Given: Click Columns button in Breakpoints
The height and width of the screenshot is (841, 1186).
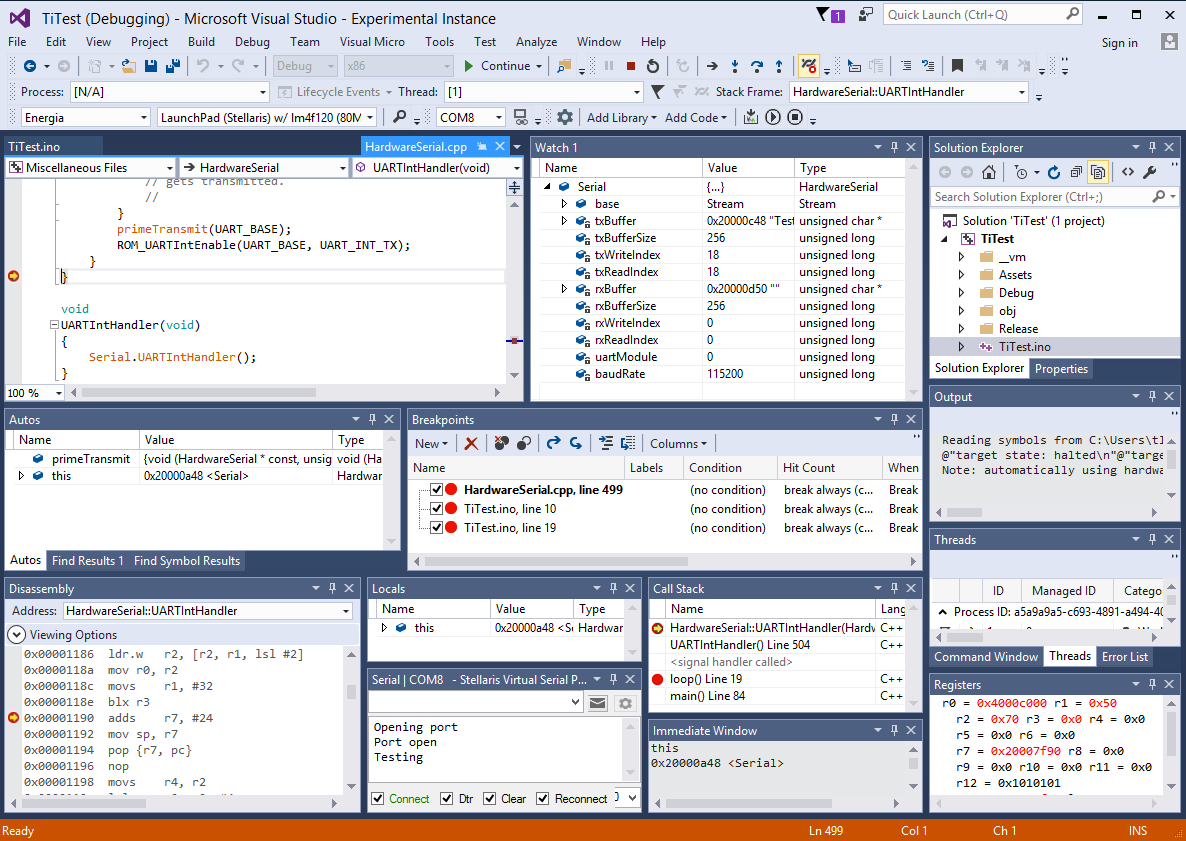Looking at the screenshot, I should (x=678, y=443).
